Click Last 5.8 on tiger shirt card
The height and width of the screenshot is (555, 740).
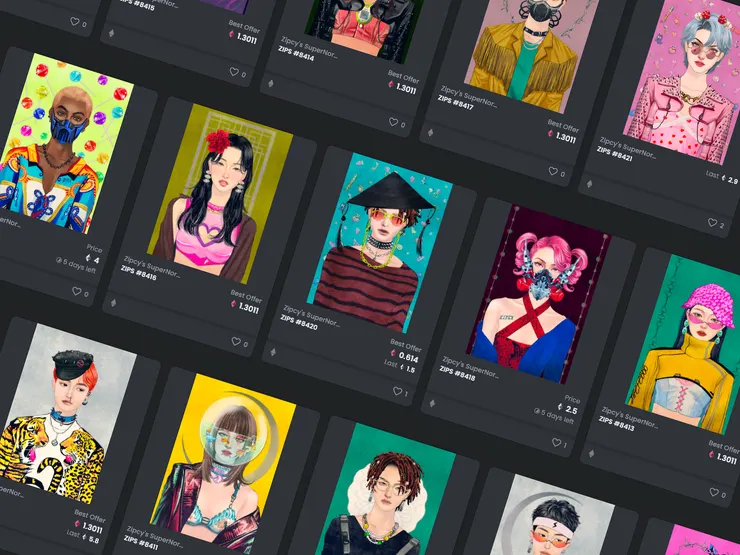point(83,536)
